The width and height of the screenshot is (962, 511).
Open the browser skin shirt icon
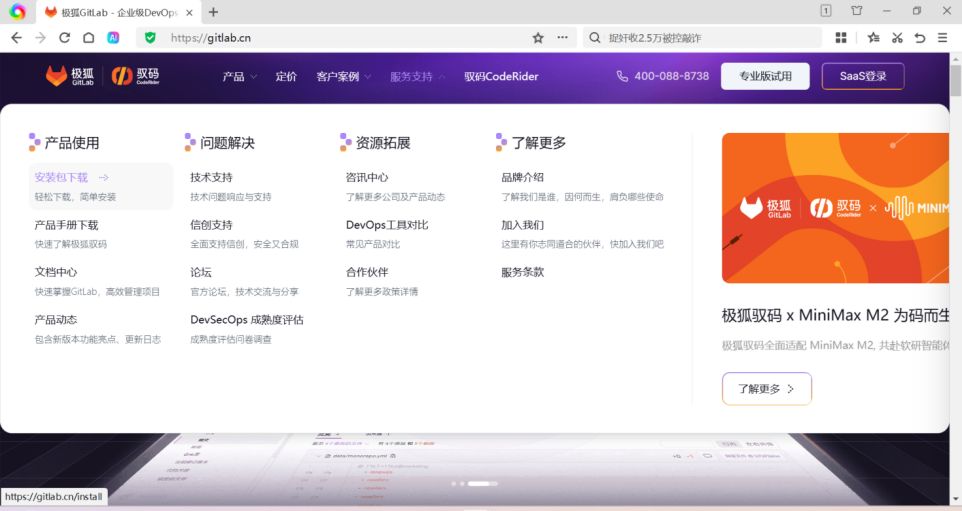point(856,10)
